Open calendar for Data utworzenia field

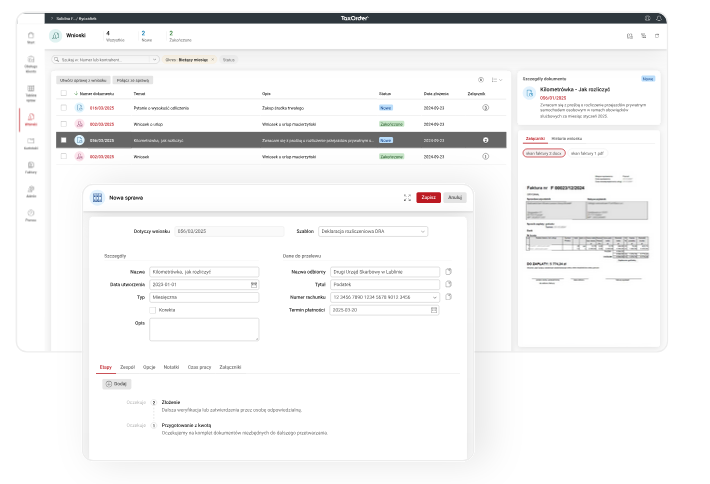point(255,284)
